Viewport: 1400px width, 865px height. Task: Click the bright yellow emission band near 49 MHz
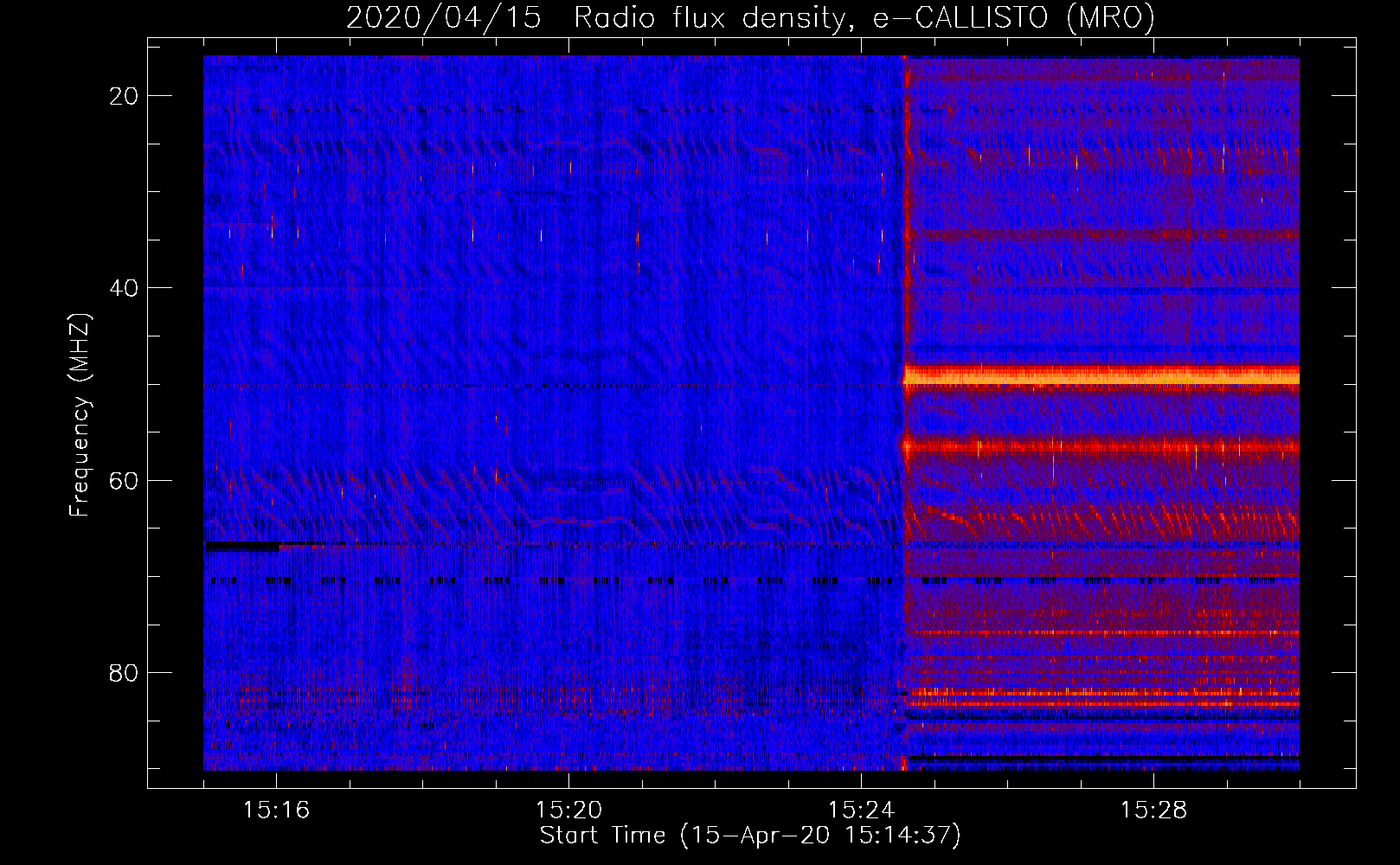(x=1101, y=376)
